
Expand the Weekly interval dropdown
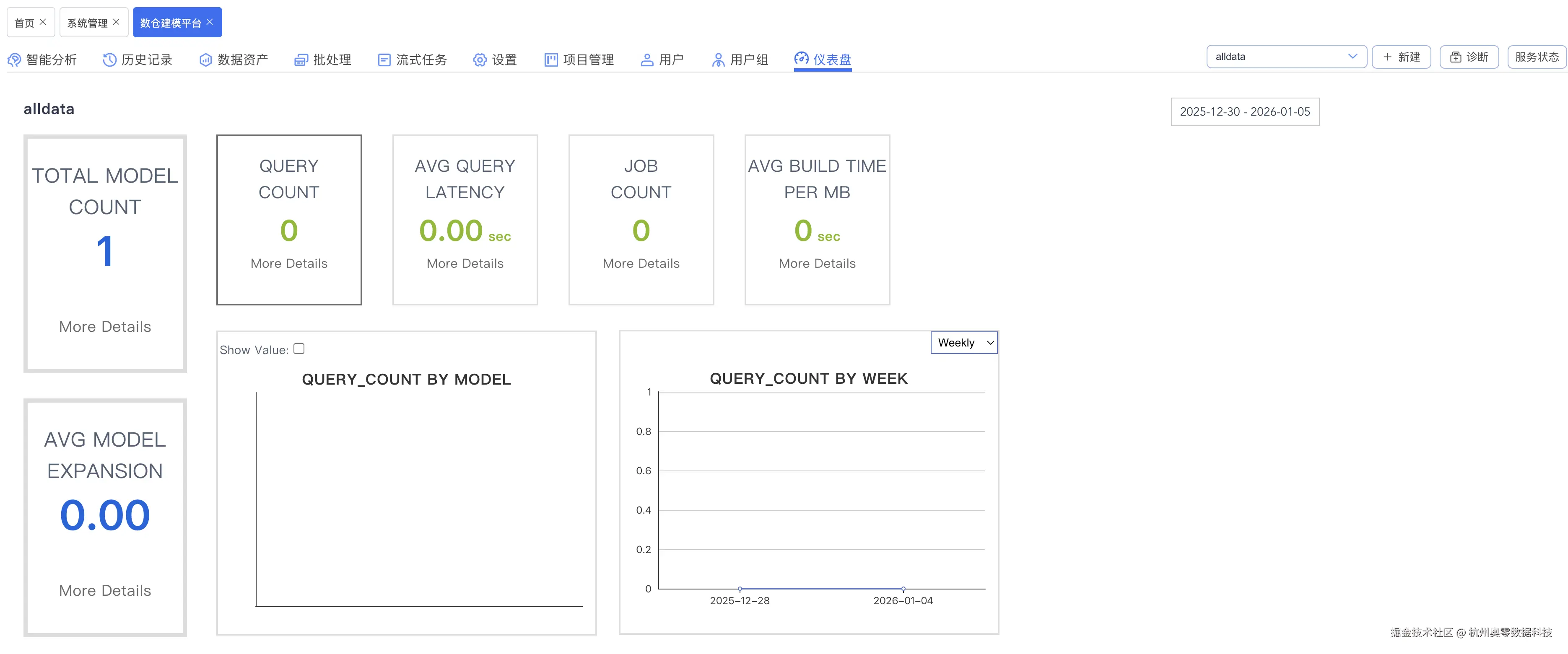point(964,343)
